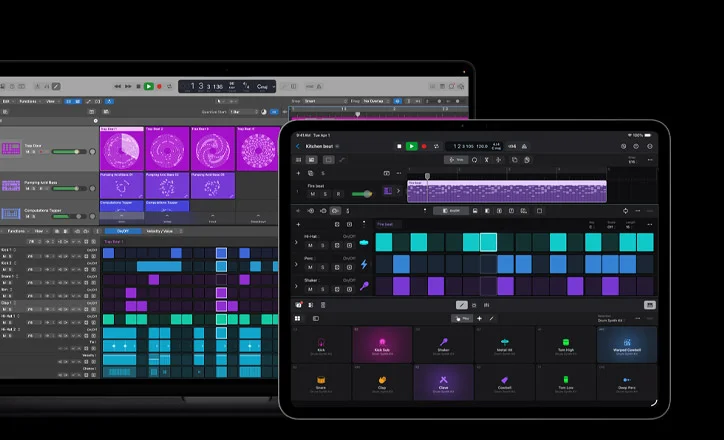The image size is (724, 440).
Task: Open the Snap Smart dropdown on Mac
Action: (326, 101)
